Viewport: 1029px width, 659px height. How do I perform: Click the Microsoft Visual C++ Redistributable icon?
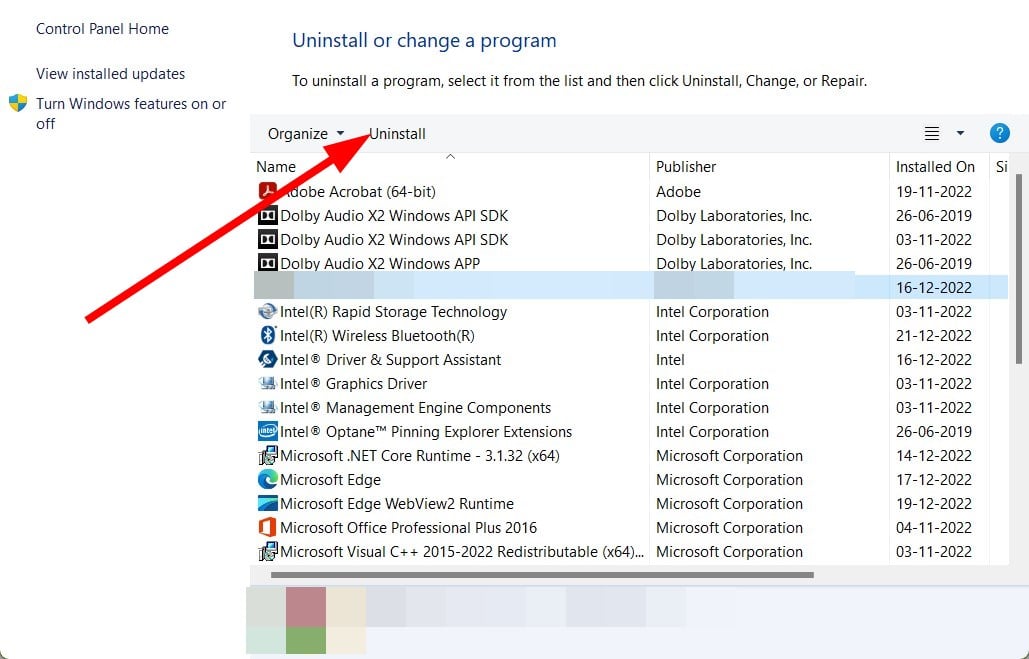click(267, 551)
